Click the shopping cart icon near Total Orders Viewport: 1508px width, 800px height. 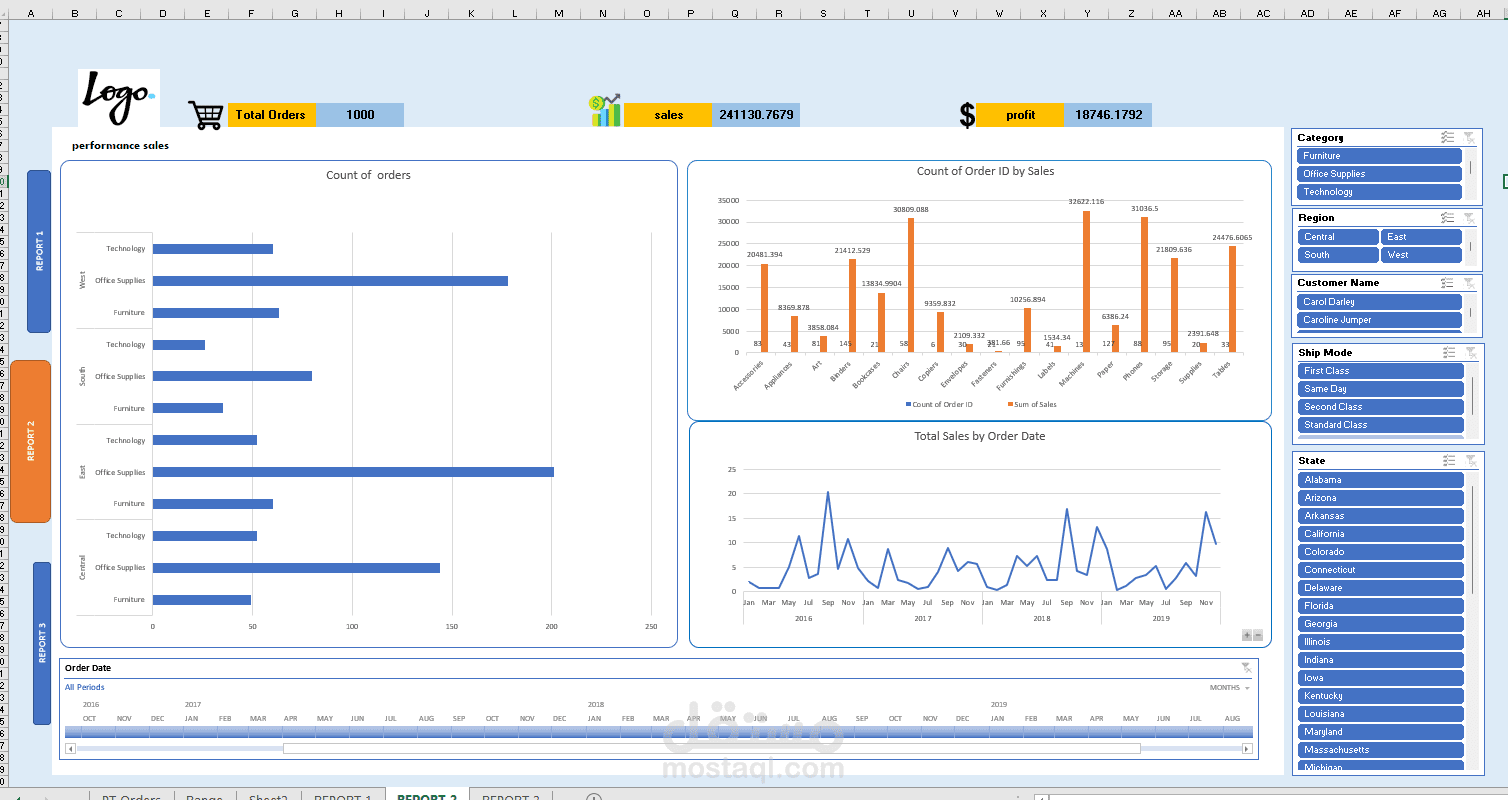(206, 115)
